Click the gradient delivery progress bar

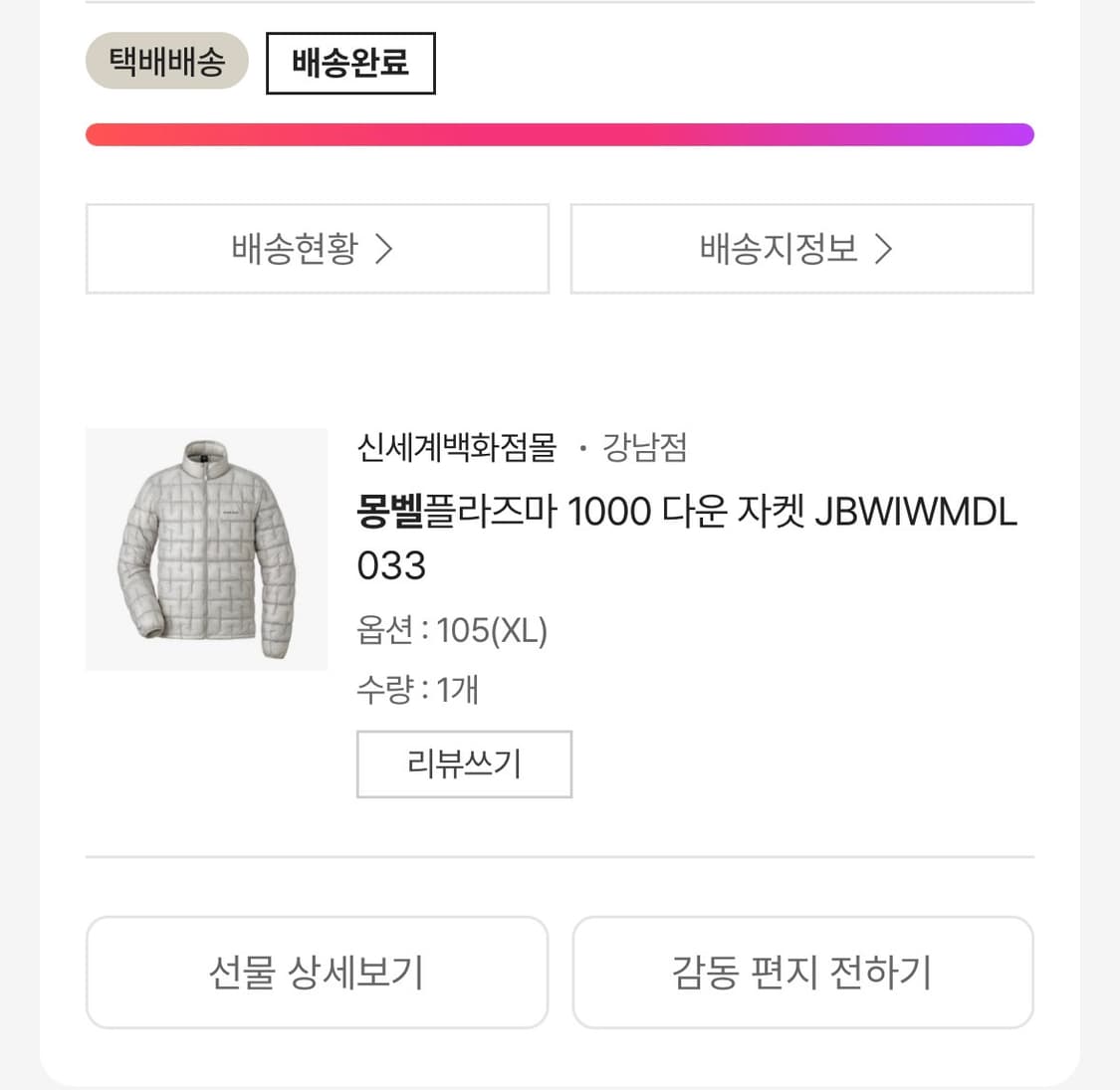[x=560, y=133]
